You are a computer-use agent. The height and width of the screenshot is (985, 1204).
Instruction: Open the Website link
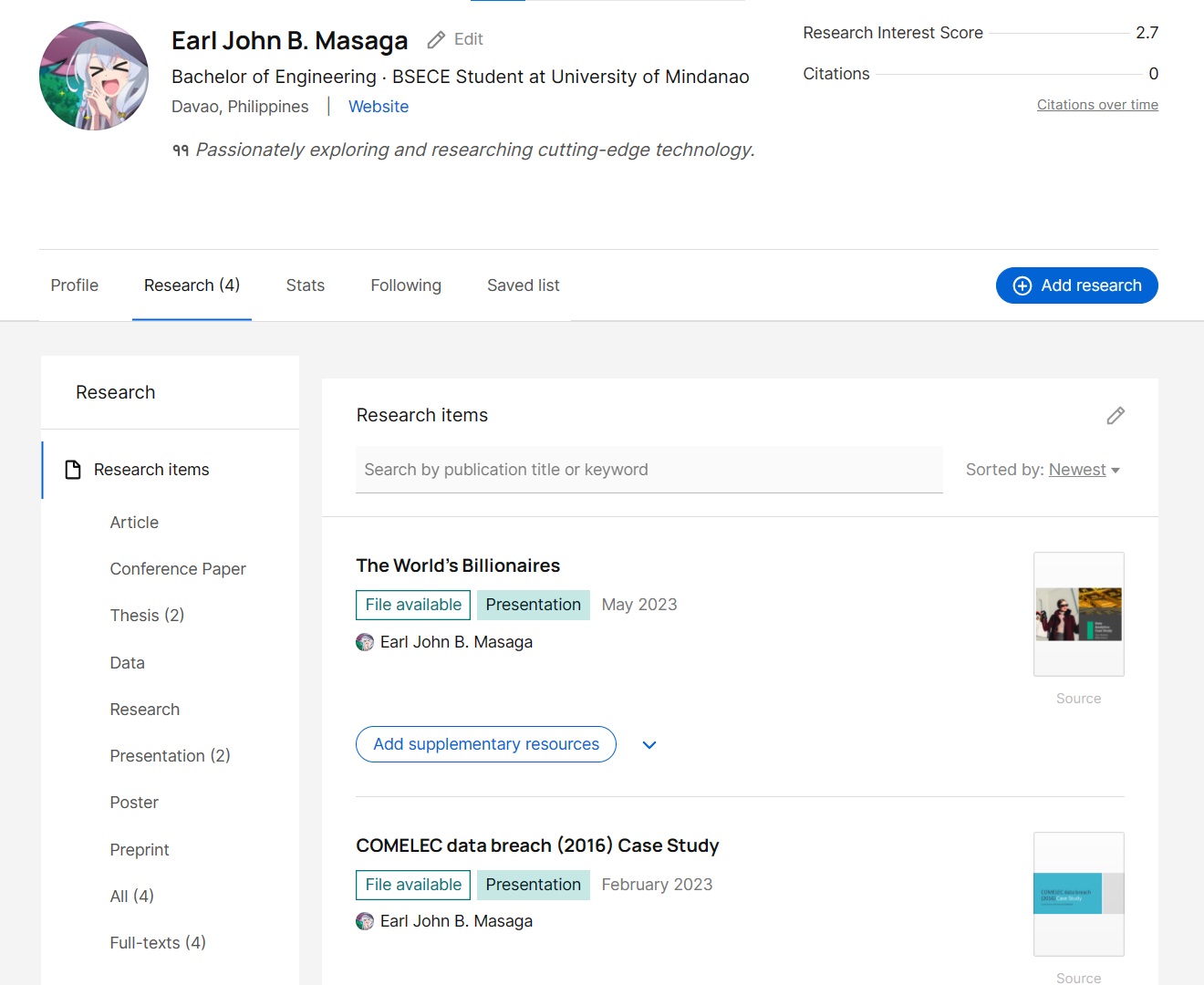click(378, 107)
